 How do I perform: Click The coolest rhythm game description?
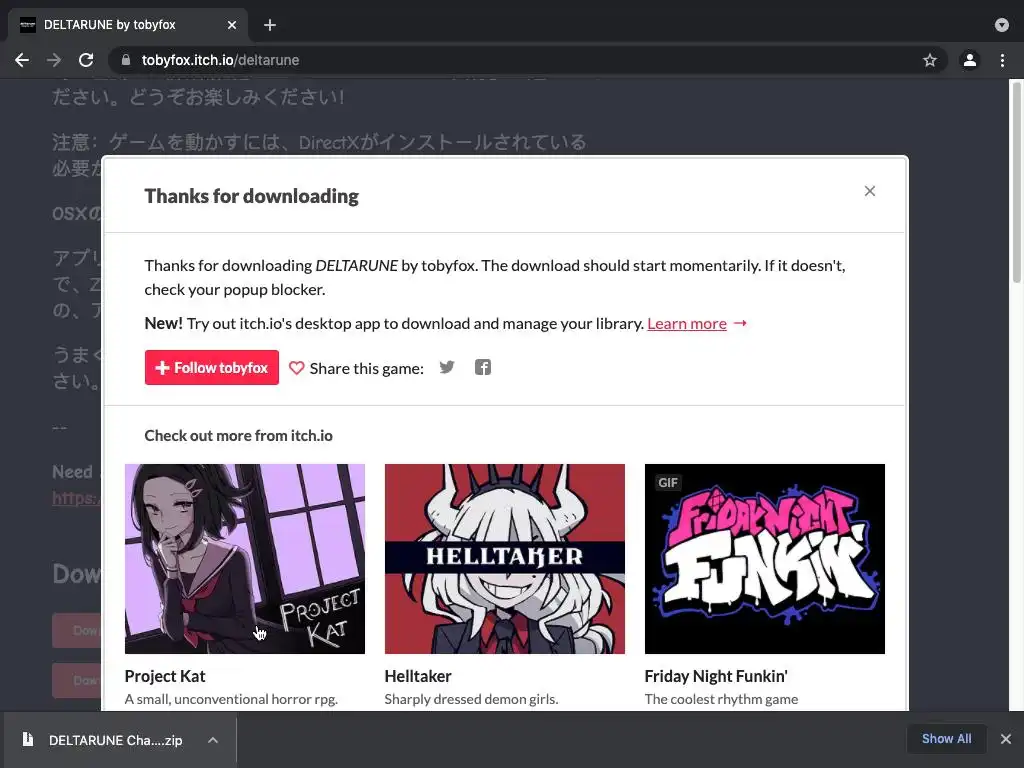[721, 699]
